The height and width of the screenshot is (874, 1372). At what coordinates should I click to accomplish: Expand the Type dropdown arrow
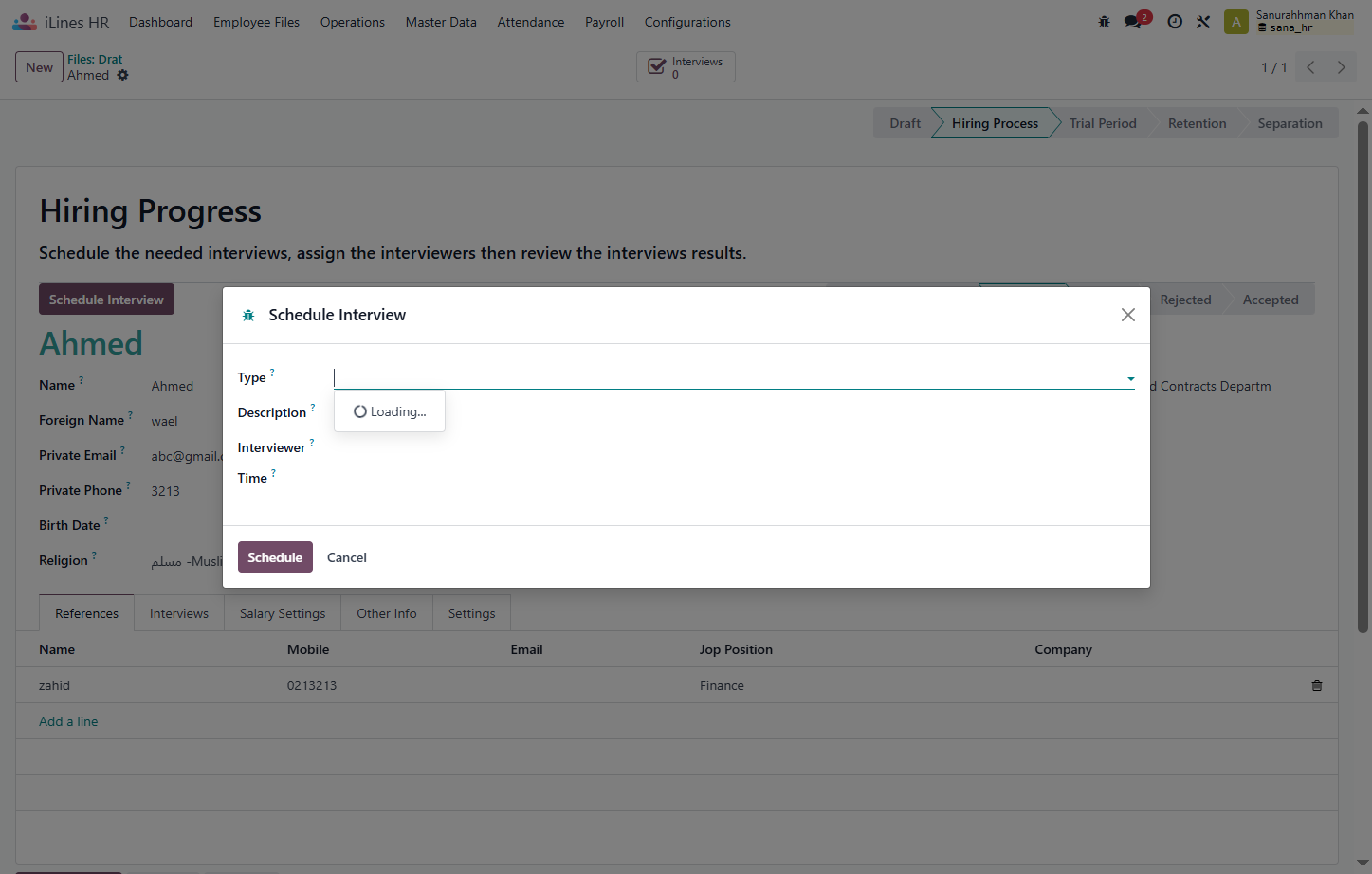tap(1130, 378)
